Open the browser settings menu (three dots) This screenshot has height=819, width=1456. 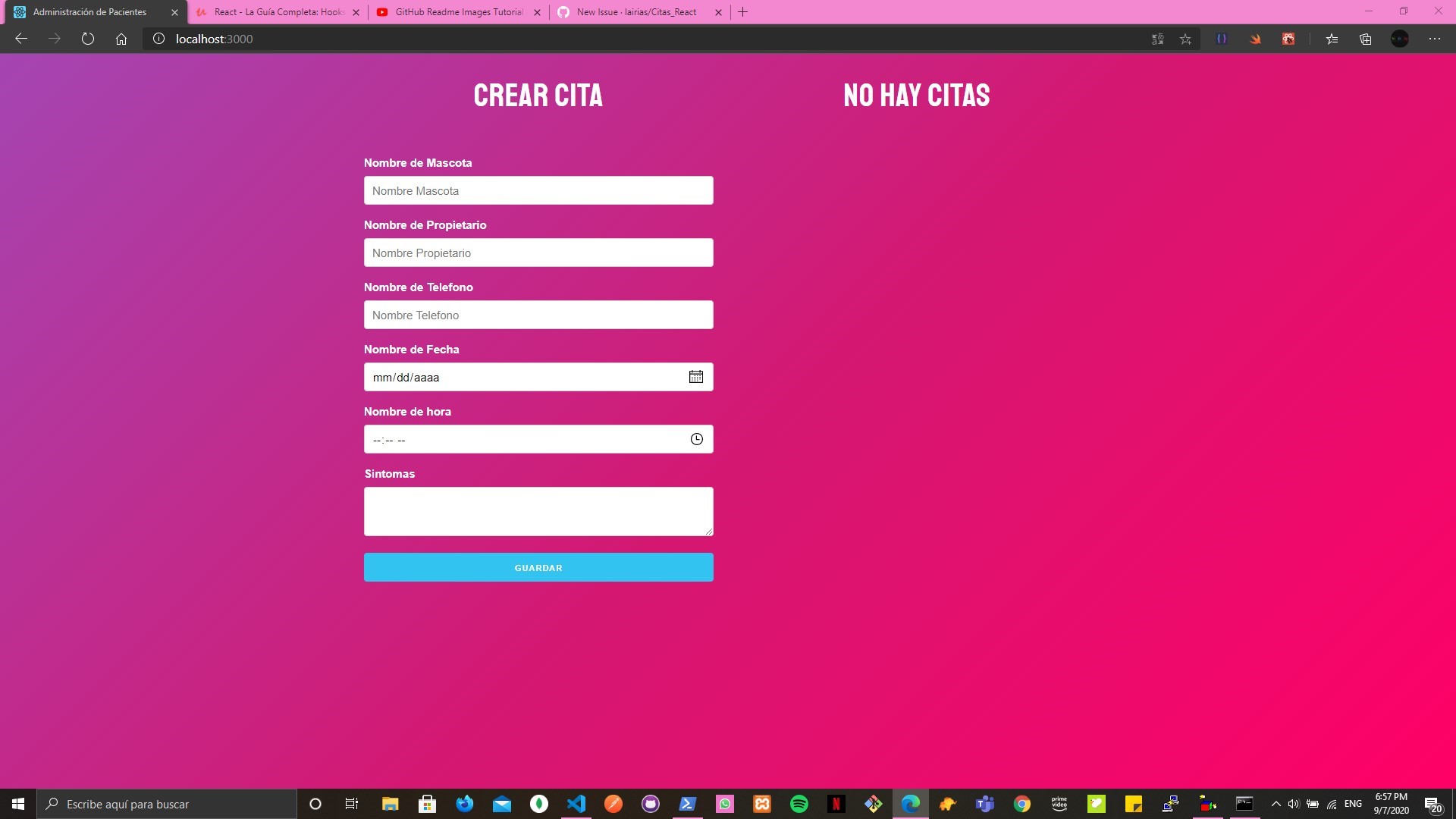pos(1435,39)
